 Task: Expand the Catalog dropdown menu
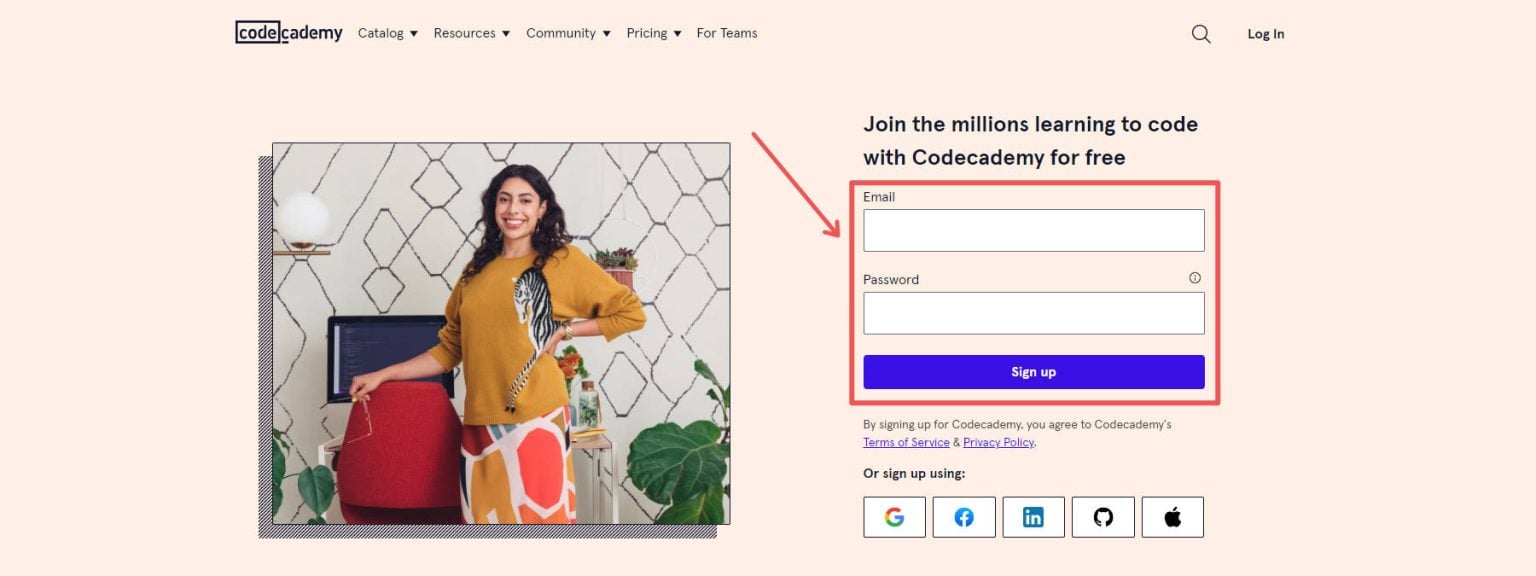pyautogui.click(x=386, y=33)
